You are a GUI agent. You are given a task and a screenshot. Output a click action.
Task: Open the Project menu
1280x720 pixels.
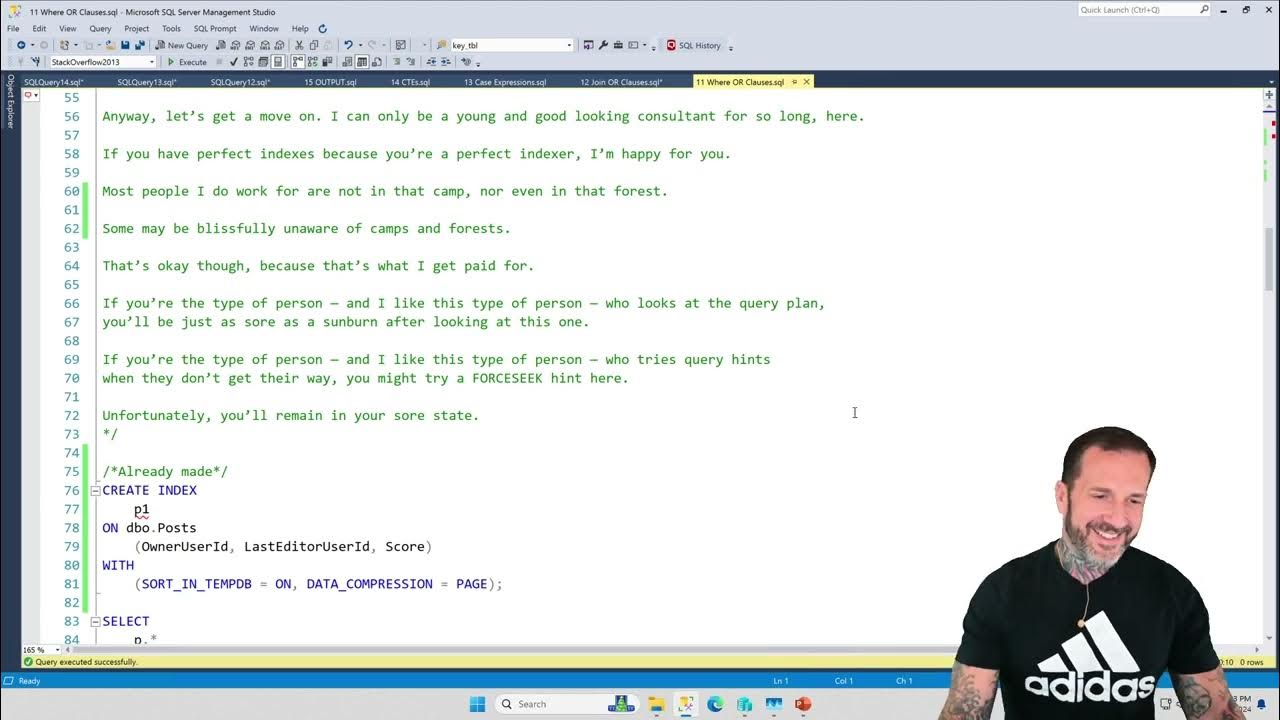pyautogui.click(x=137, y=29)
